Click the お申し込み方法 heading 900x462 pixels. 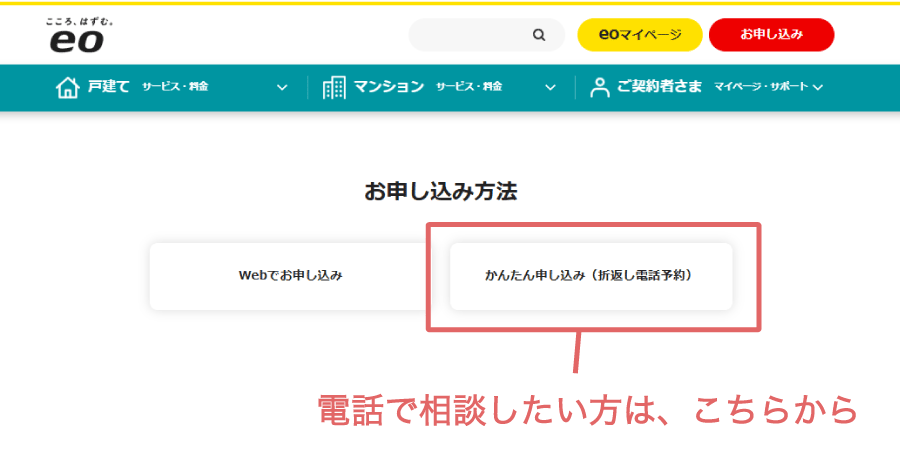tap(441, 192)
